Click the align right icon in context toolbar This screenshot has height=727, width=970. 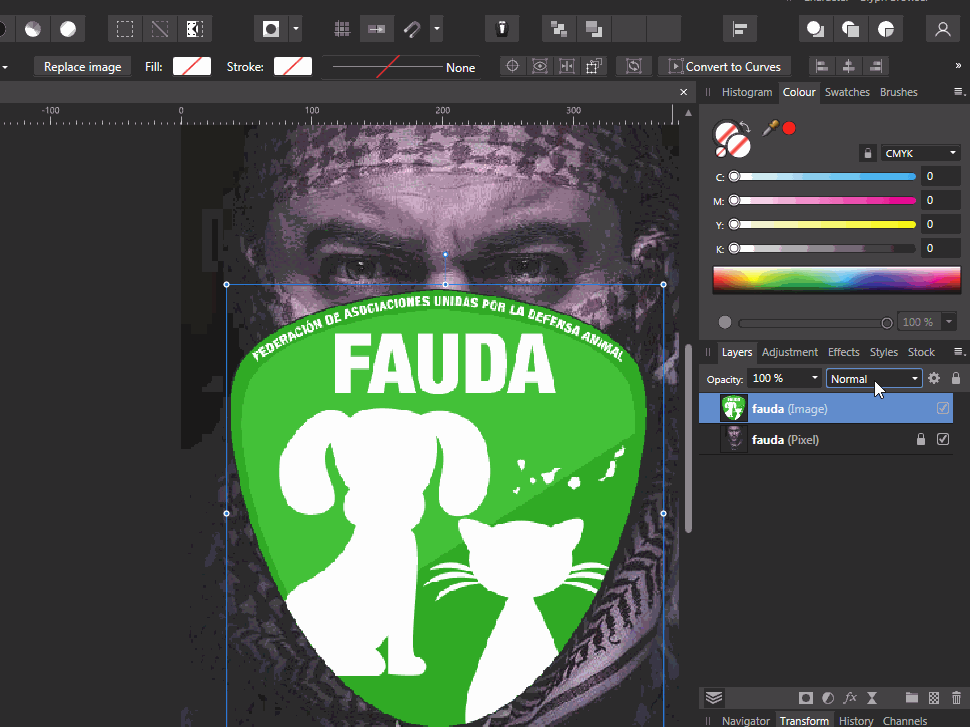point(876,66)
